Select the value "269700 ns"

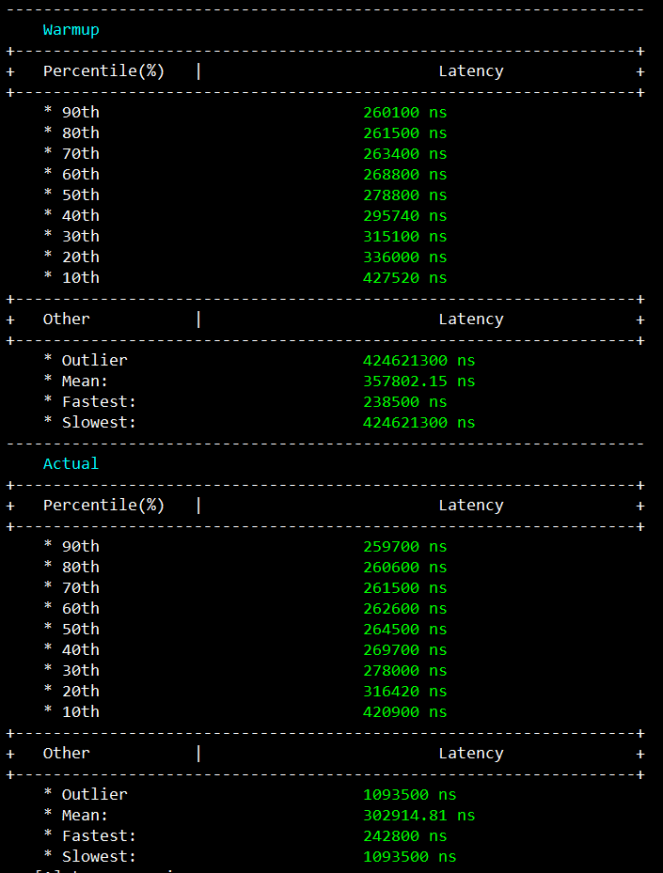405,649
